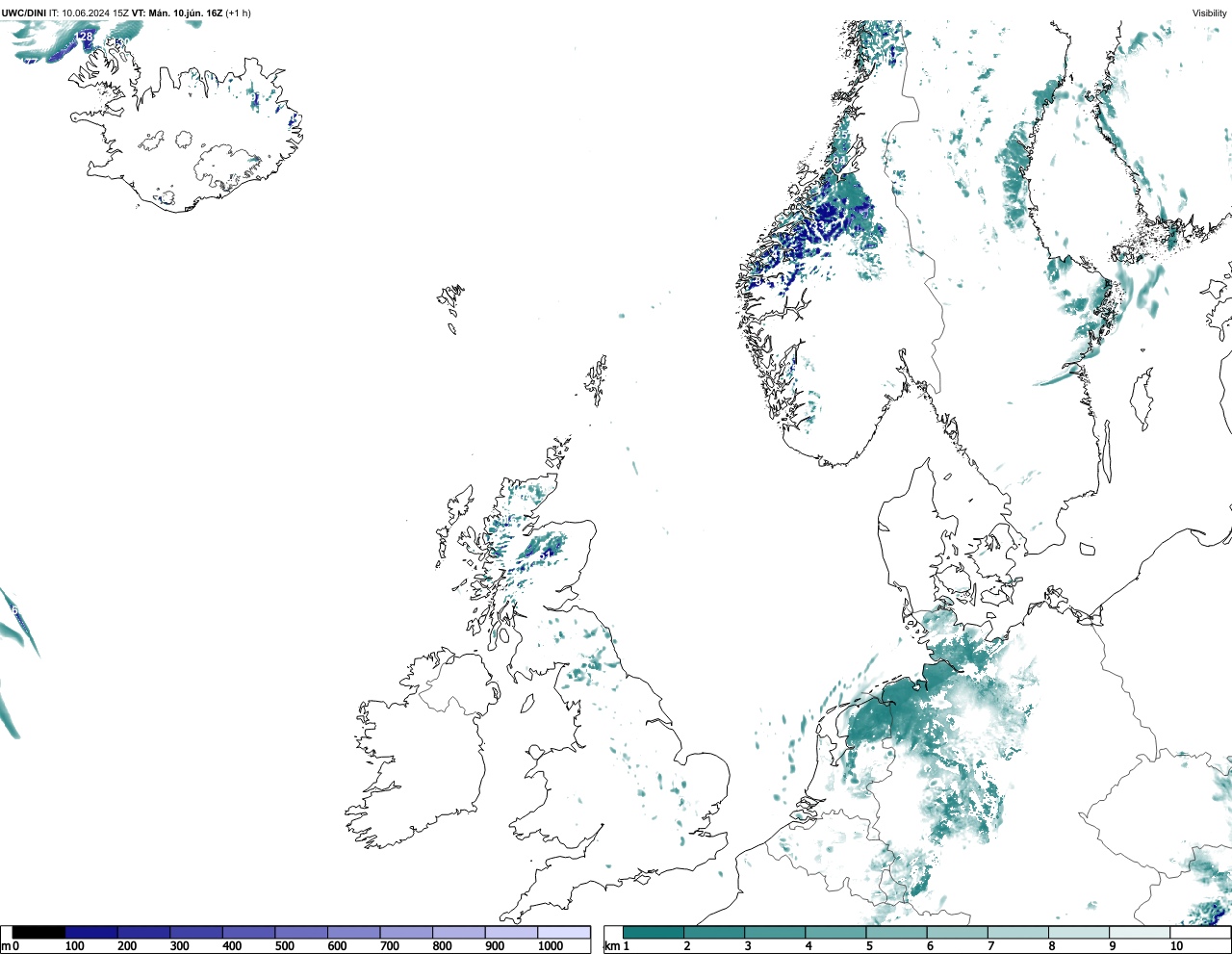The height and width of the screenshot is (954, 1232).
Task: Select the 200–300 m legend color segment
Action: 143,932
